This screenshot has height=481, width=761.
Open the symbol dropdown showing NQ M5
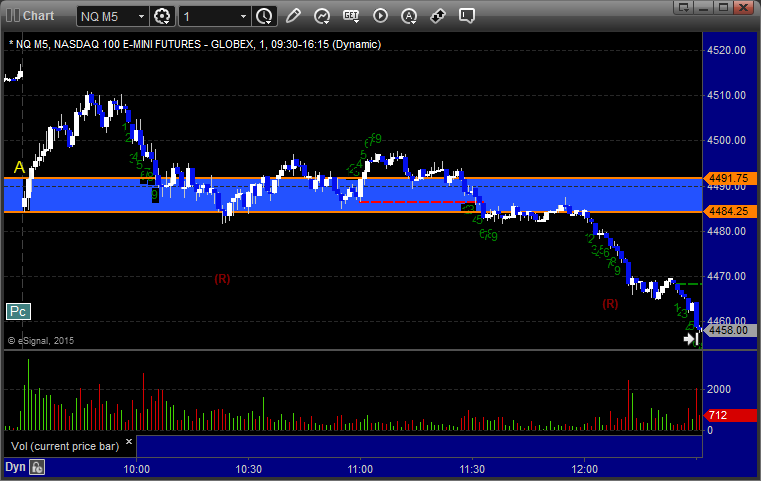[x=112, y=17]
